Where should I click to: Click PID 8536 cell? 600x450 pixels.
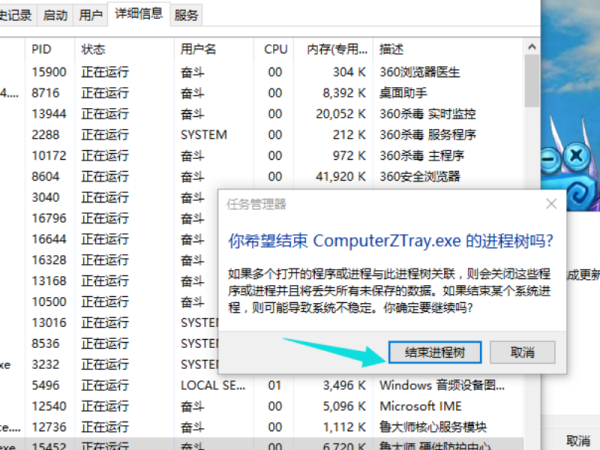click(x=46, y=344)
